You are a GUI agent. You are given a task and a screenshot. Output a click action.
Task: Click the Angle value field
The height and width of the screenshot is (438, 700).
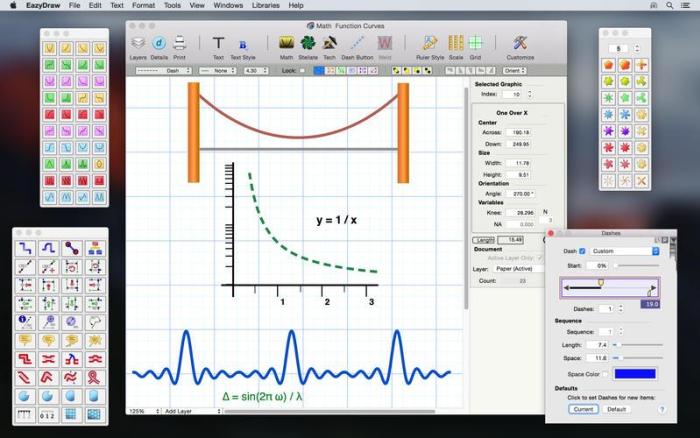(520, 194)
